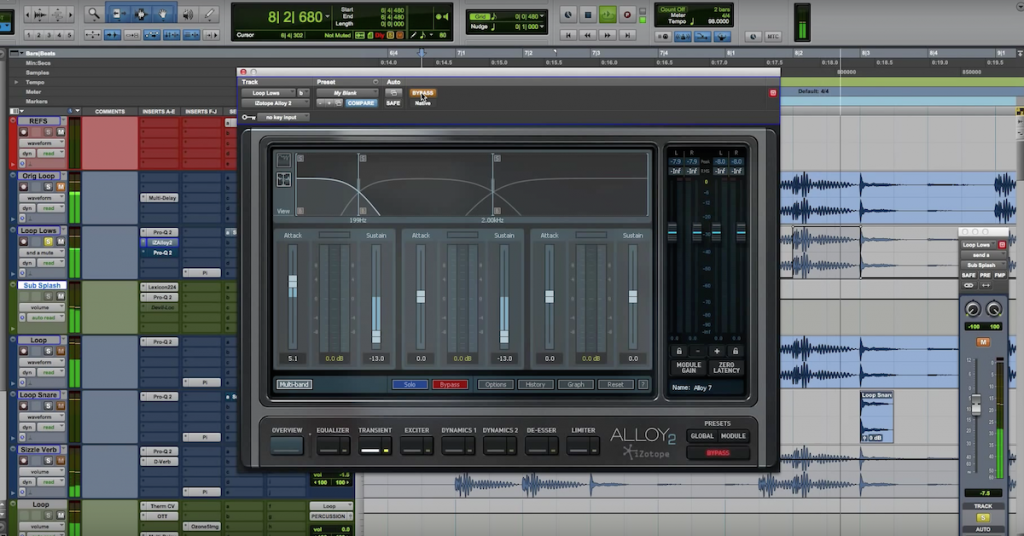Open the Alloy LIMITER module
Image resolution: width=1024 pixels, height=536 pixels.
pyautogui.click(x=583, y=446)
